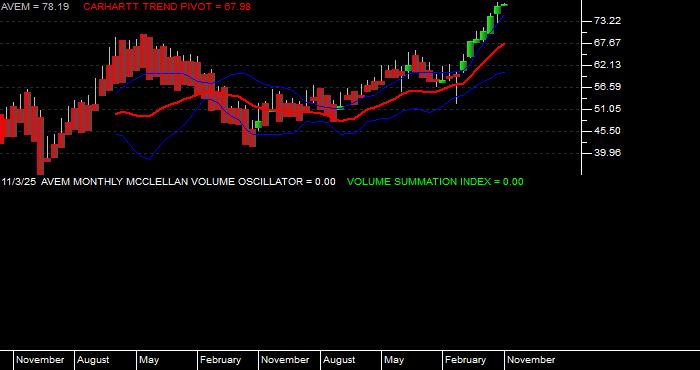Click the latest green candle at chart top
The height and width of the screenshot is (370, 700).
[504, 5]
